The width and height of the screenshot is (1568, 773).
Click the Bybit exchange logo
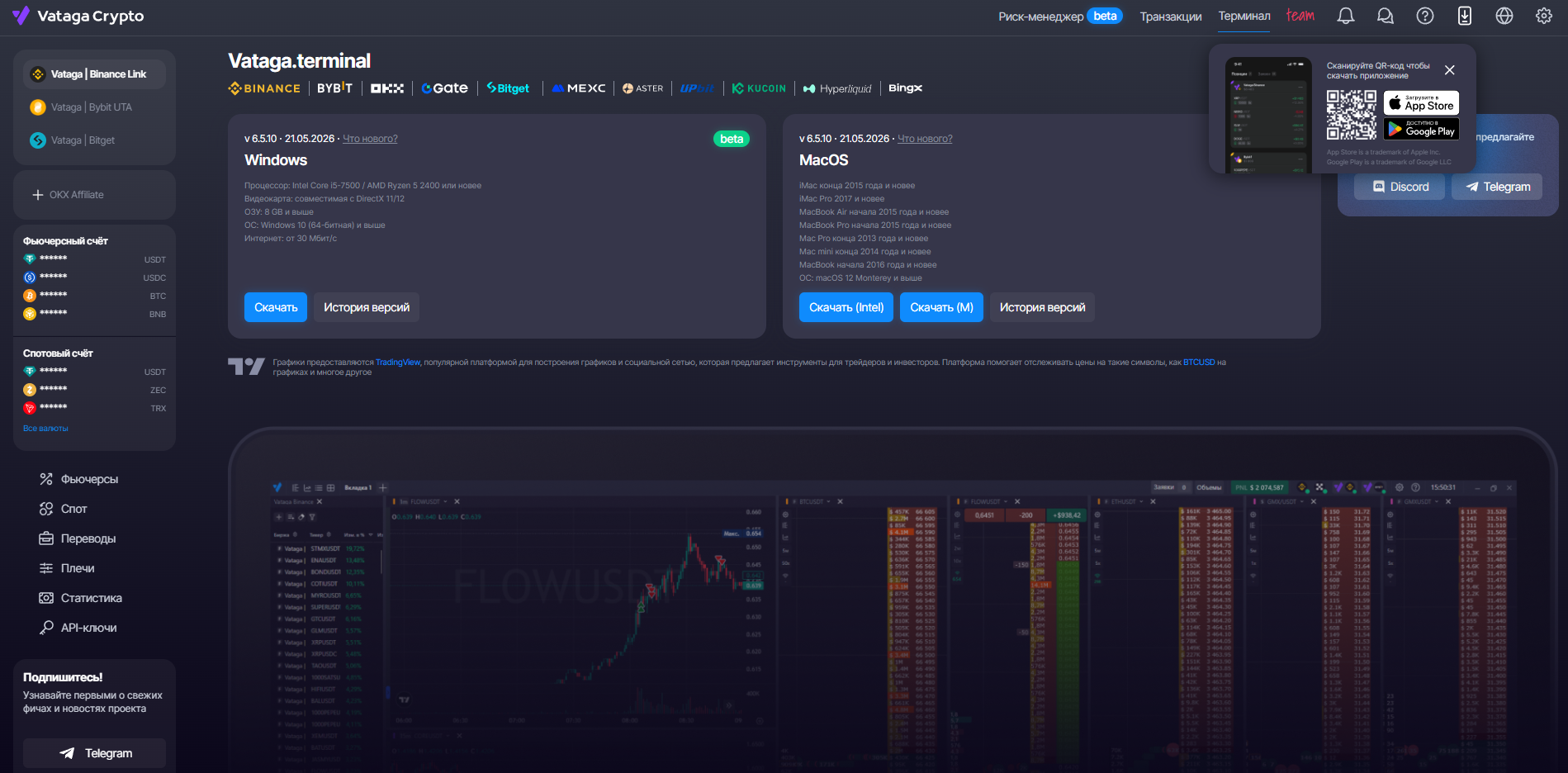(x=334, y=88)
